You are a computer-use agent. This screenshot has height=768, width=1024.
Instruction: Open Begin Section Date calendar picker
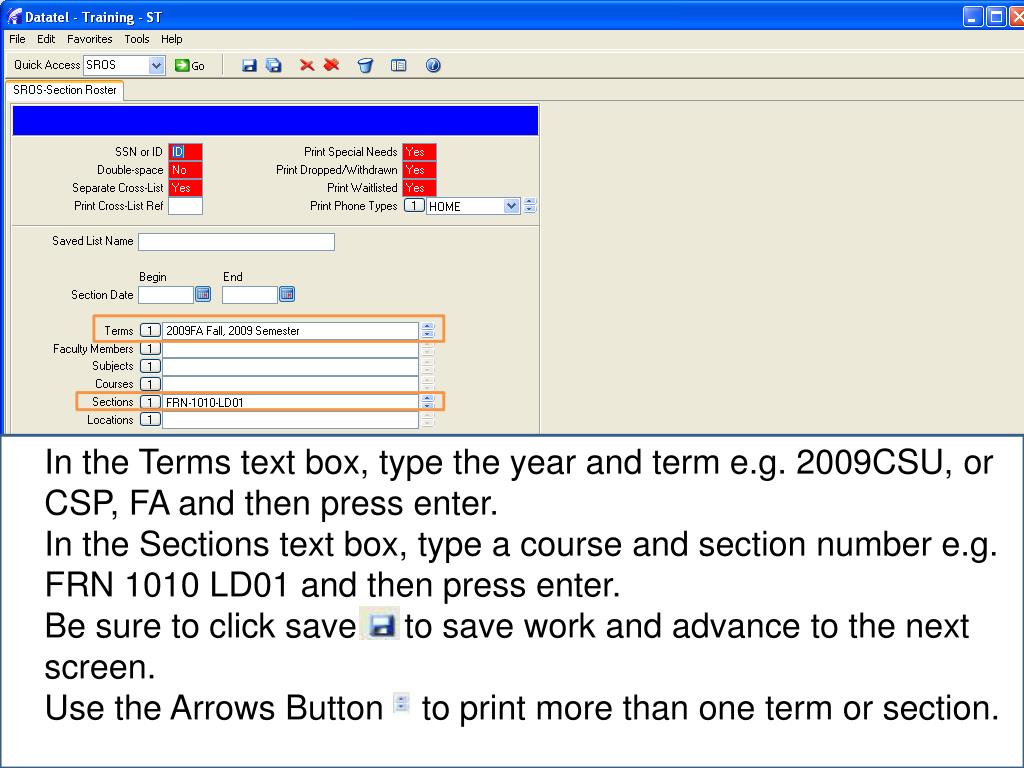pyautogui.click(x=203, y=295)
